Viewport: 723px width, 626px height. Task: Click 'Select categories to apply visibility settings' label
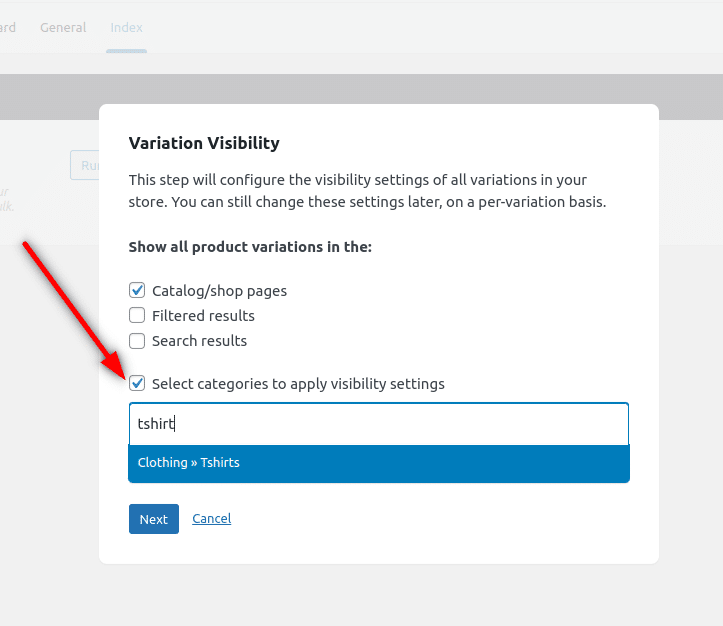point(298,384)
